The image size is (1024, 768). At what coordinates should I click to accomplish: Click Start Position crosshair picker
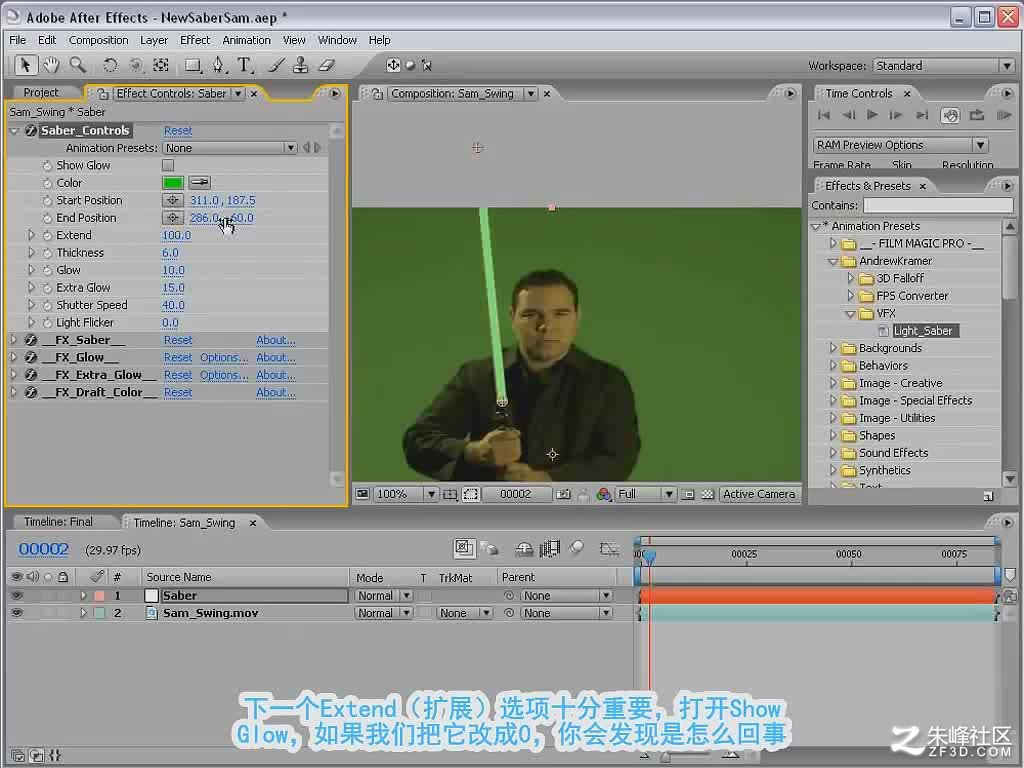[x=172, y=200]
